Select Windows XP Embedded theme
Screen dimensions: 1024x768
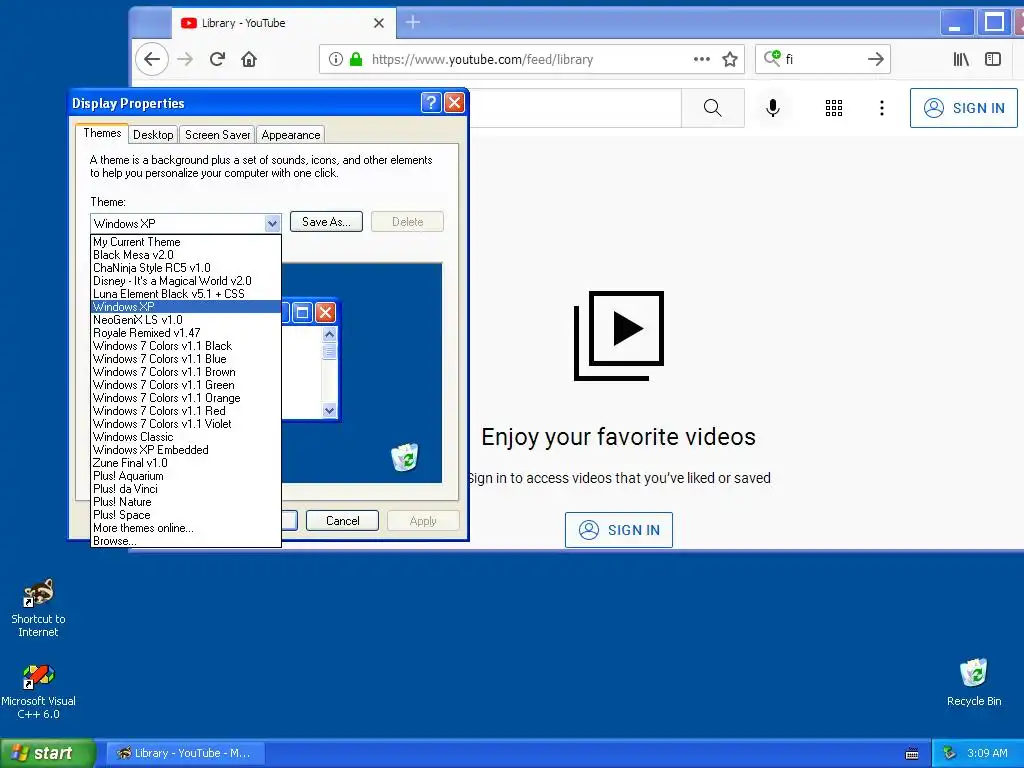(x=185, y=450)
